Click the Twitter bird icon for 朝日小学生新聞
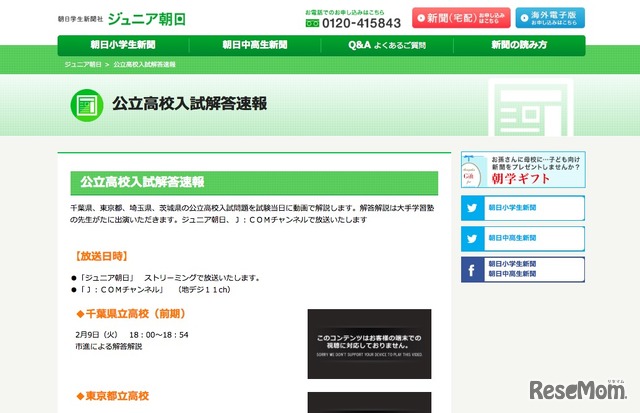The width and height of the screenshot is (640, 413). click(472, 208)
